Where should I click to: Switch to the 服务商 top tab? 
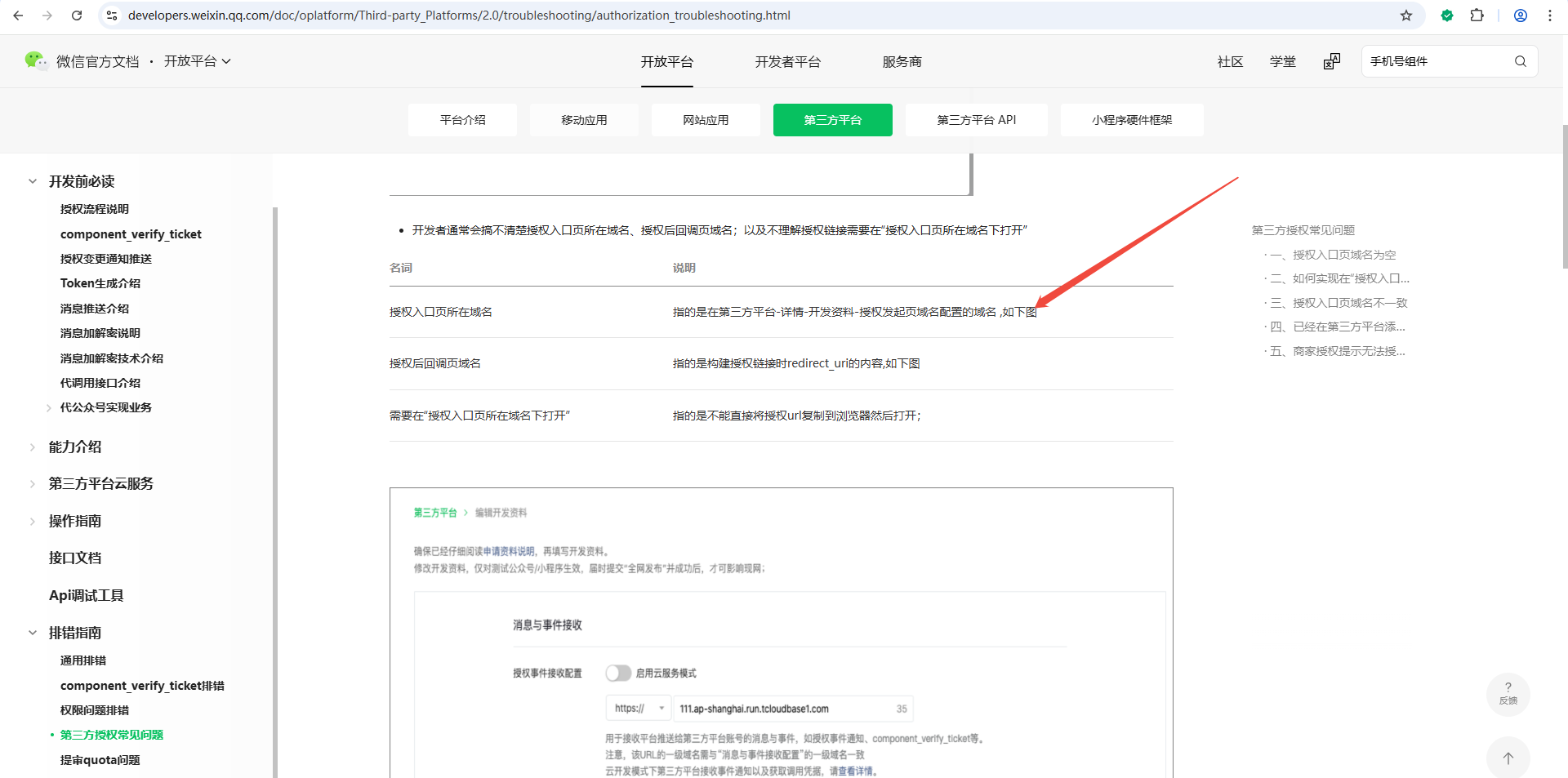pyautogui.click(x=902, y=62)
